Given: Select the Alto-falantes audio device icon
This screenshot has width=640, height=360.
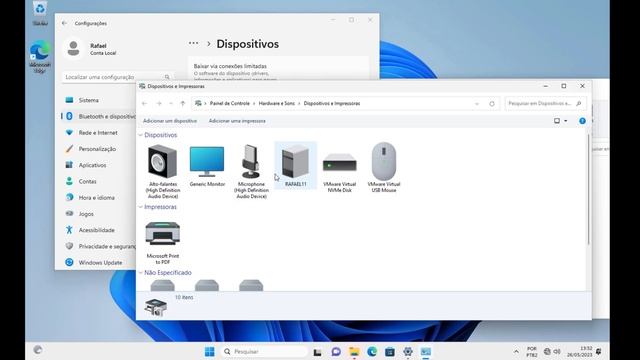Looking at the screenshot, I should click(162, 171).
